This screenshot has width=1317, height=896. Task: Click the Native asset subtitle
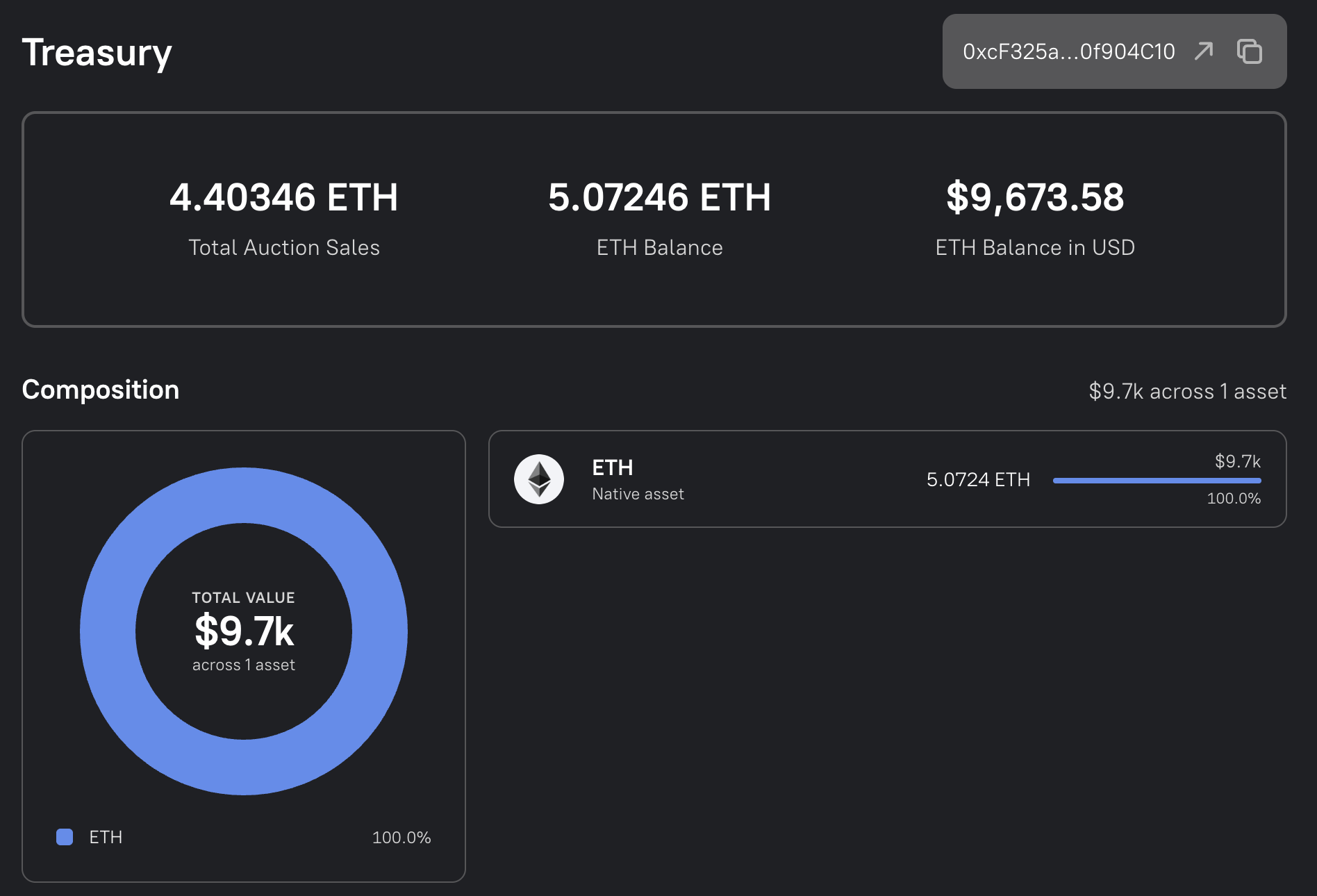(638, 494)
